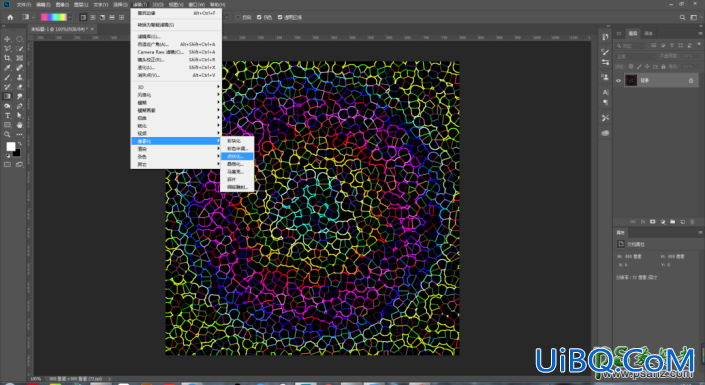Viewport: 705px width, 385px height.
Task: Toggle the 仿色 (Dither) checkbox
Action: 259,18
